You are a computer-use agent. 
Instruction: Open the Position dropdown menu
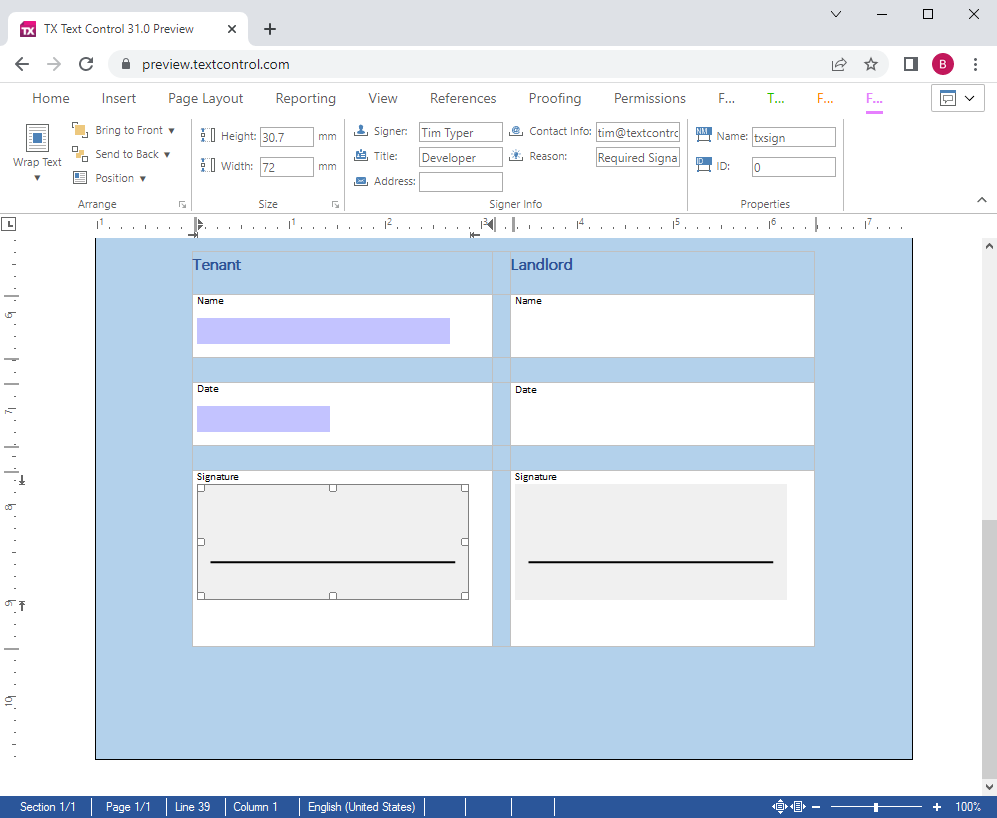tap(143, 179)
